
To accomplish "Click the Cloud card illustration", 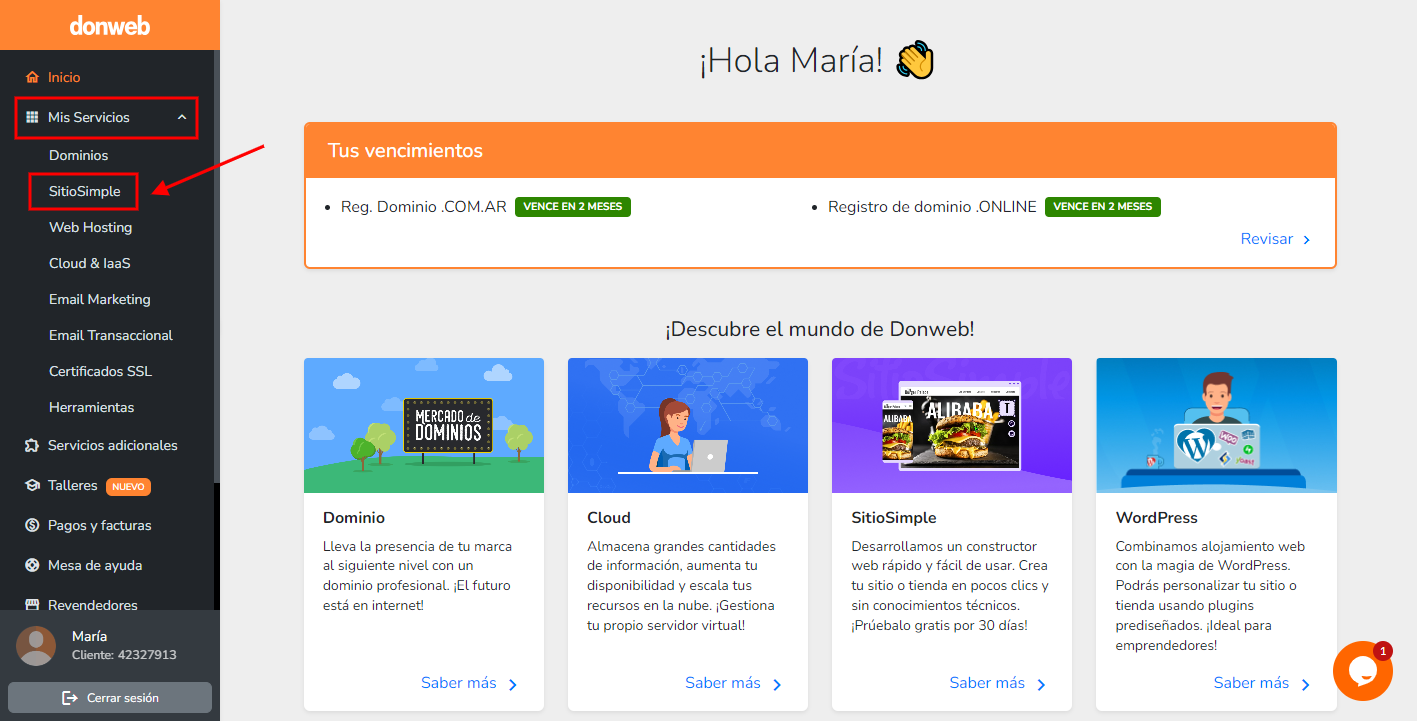I will click(x=688, y=426).
